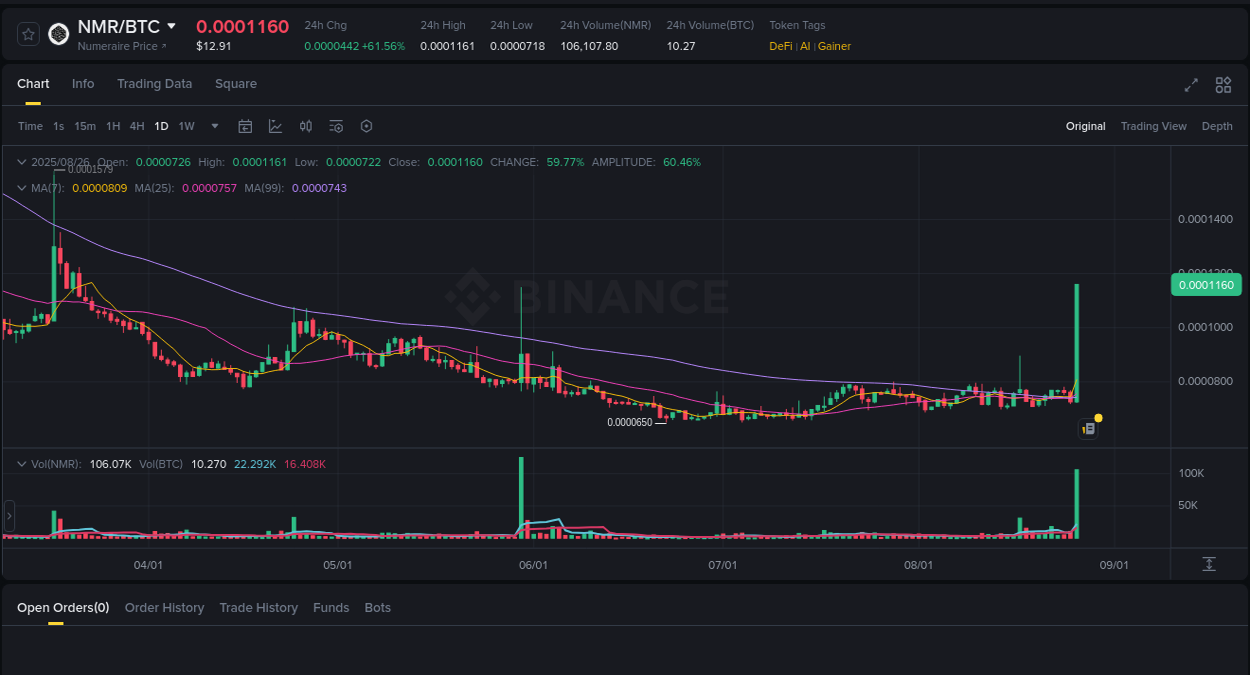Switch chart to Depth view
Viewport: 1250px width, 675px height.
click(x=1217, y=126)
